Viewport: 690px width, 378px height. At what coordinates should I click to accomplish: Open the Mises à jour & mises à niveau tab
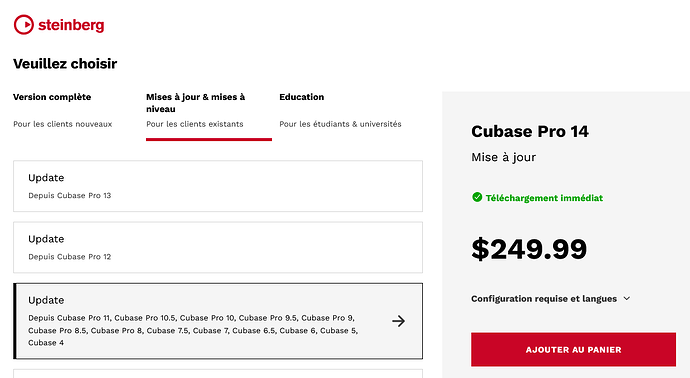tap(209, 115)
